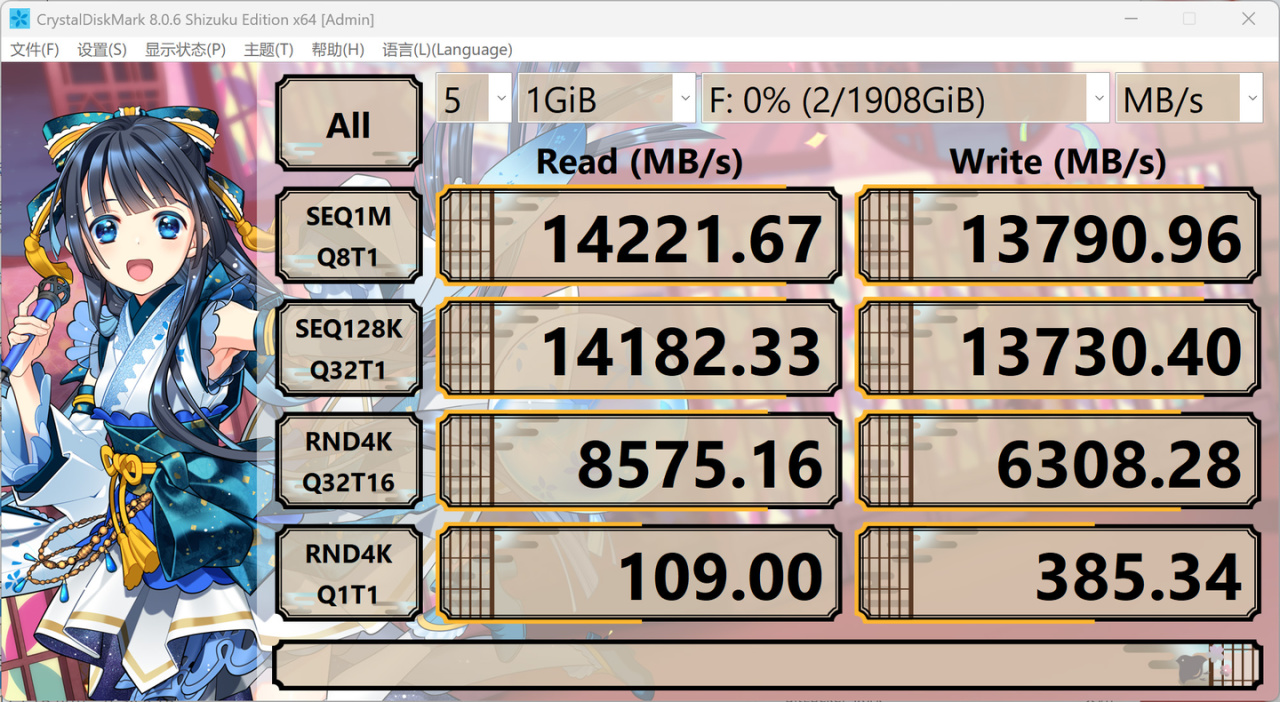
Task: Click the Read (MB/s) column header
Action: (639, 160)
